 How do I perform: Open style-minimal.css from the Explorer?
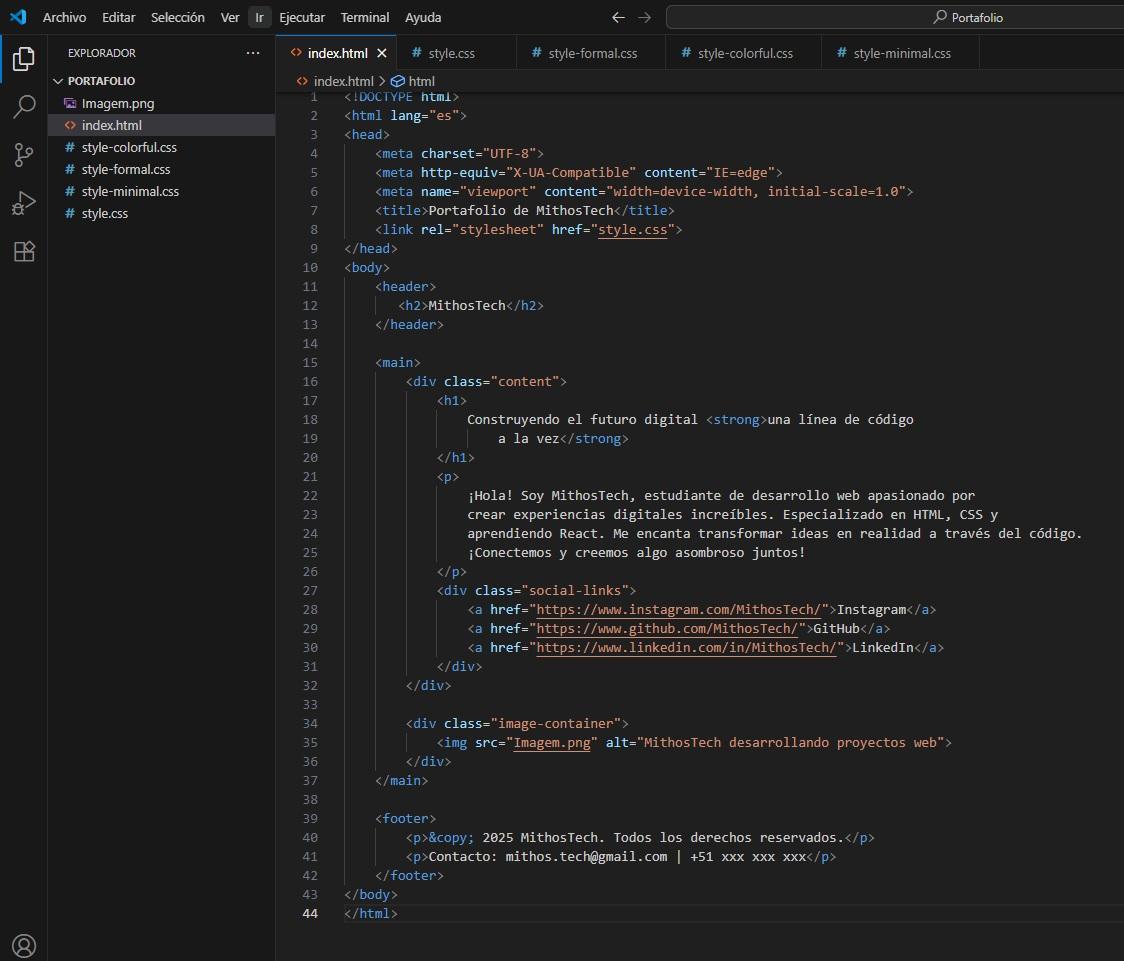click(x=161, y=191)
